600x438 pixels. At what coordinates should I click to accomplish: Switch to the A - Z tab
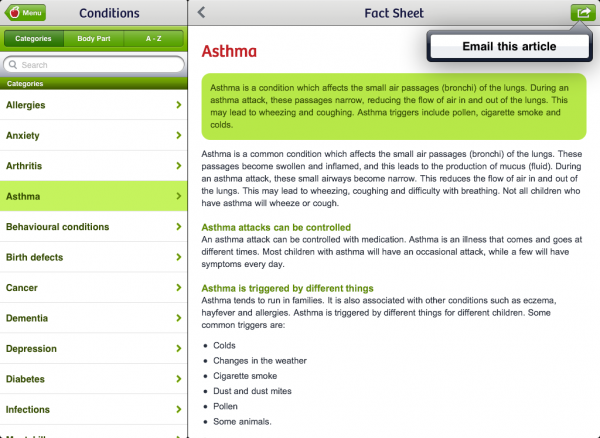point(153,39)
